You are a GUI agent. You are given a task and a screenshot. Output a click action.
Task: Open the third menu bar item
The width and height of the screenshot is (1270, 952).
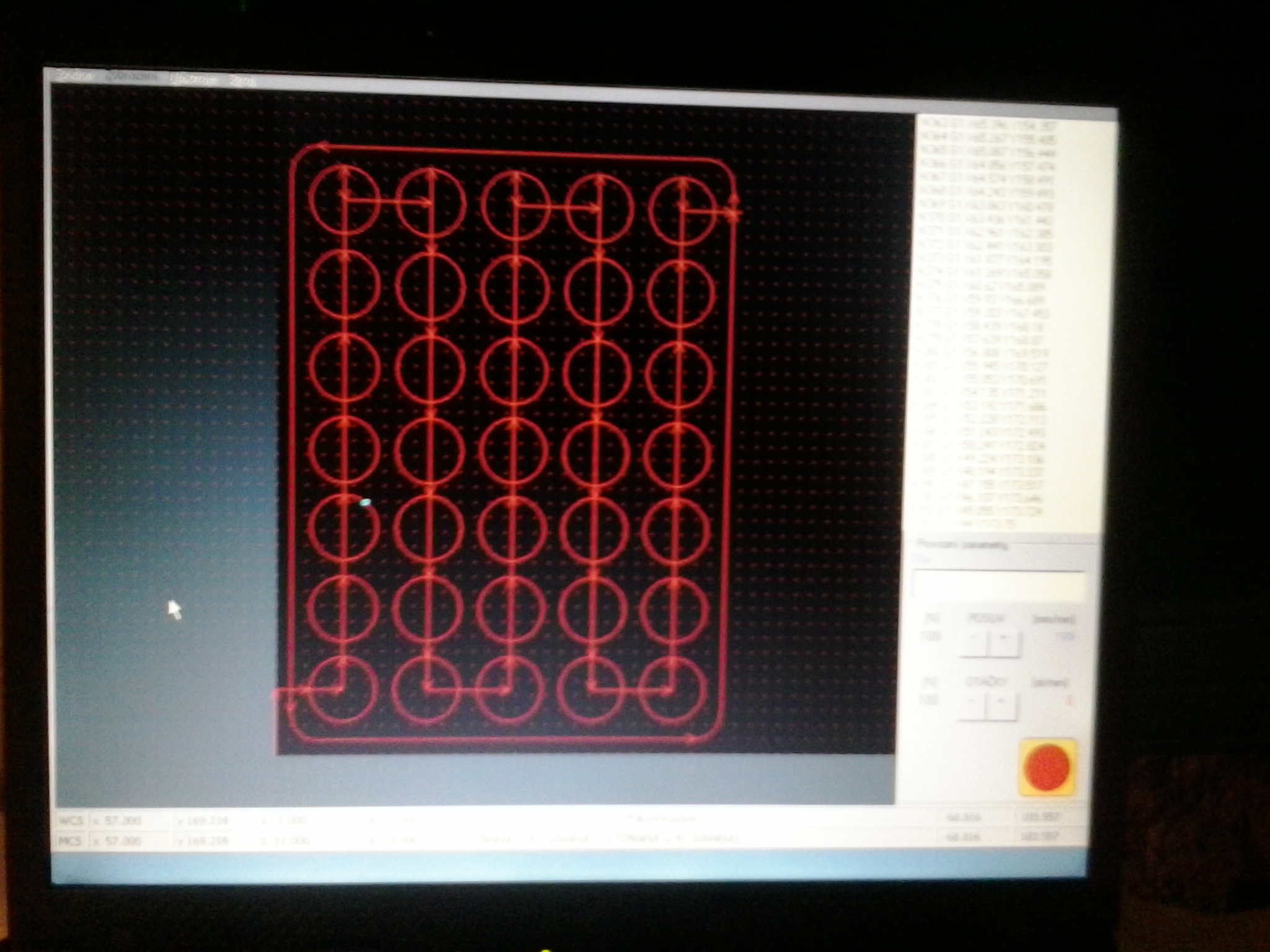pyautogui.click(x=193, y=80)
